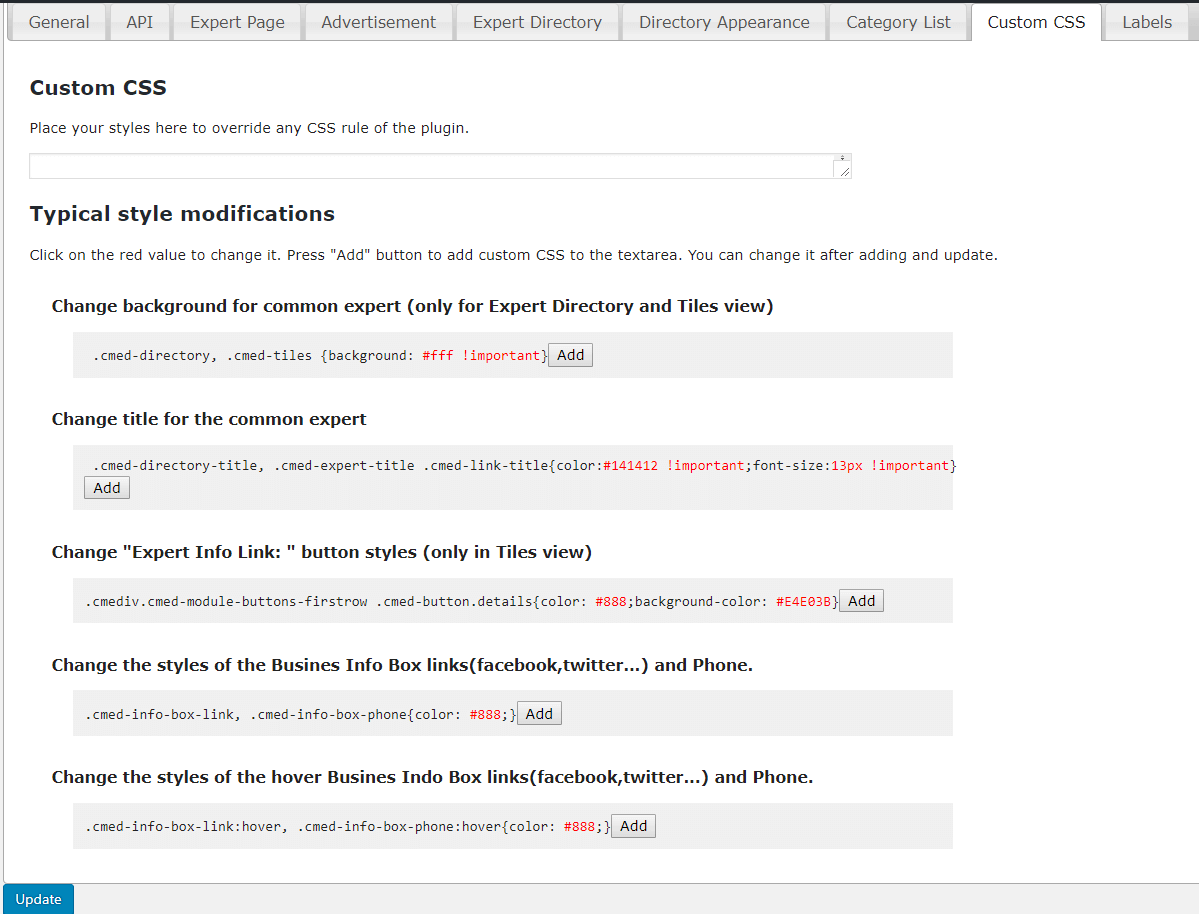The width and height of the screenshot is (1199, 914).
Task: Edit the red #E4E03B background-color value
Action: click(803, 602)
